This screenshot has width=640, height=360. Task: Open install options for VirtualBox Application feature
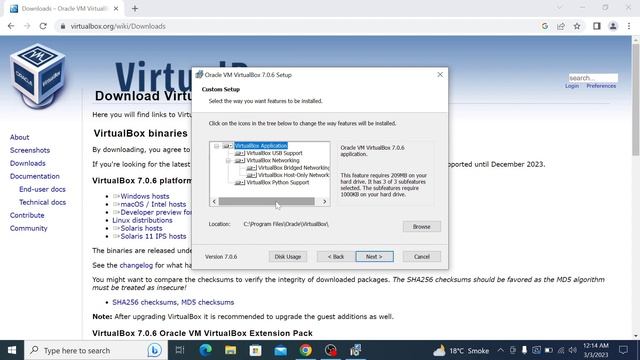(x=227, y=146)
